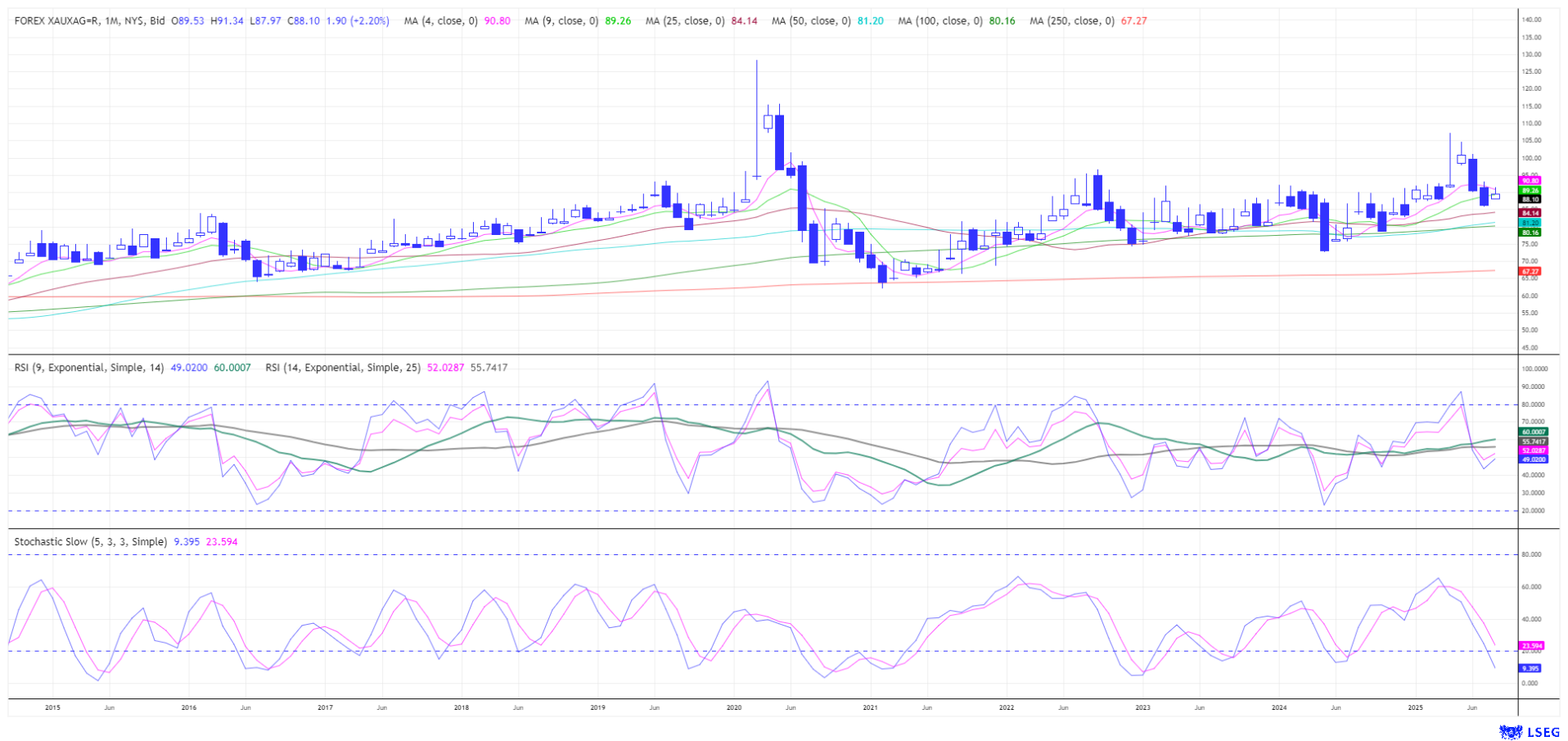Click the cyan 81.20 price tag

1530,223
